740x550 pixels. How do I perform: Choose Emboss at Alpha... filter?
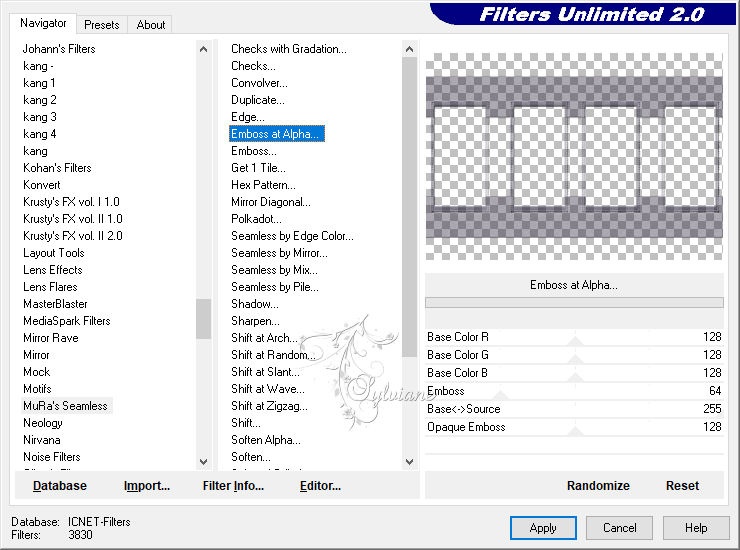coord(275,134)
